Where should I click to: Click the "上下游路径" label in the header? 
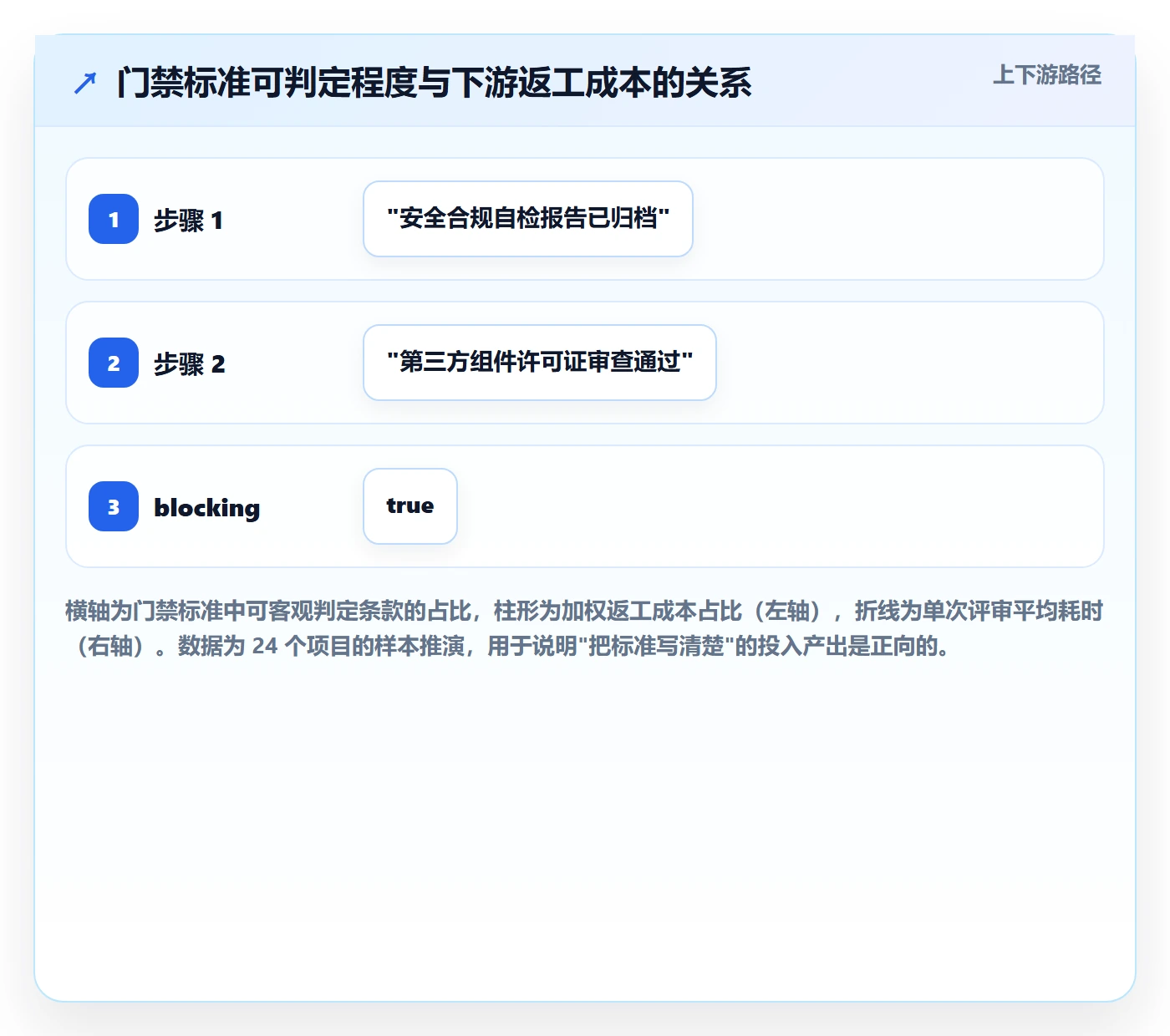tap(1047, 75)
